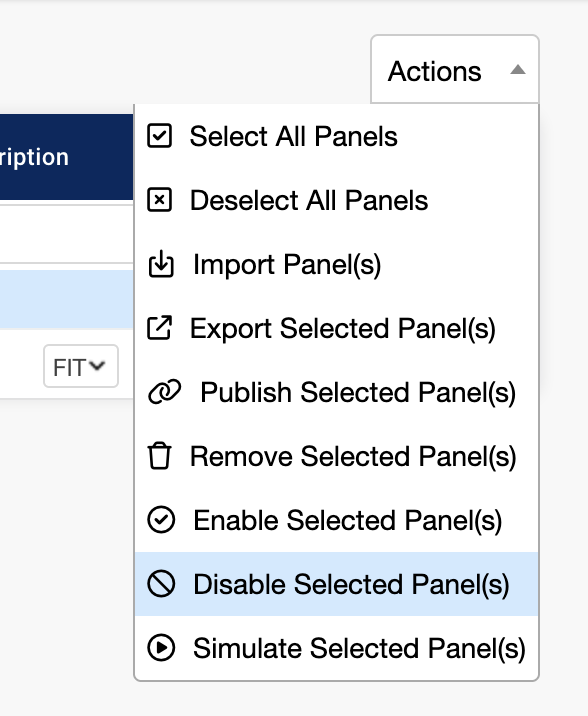The height and width of the screenshot is (716, 588).
Task: Click the highlighted light-blue table row
Action: [67, 299]
